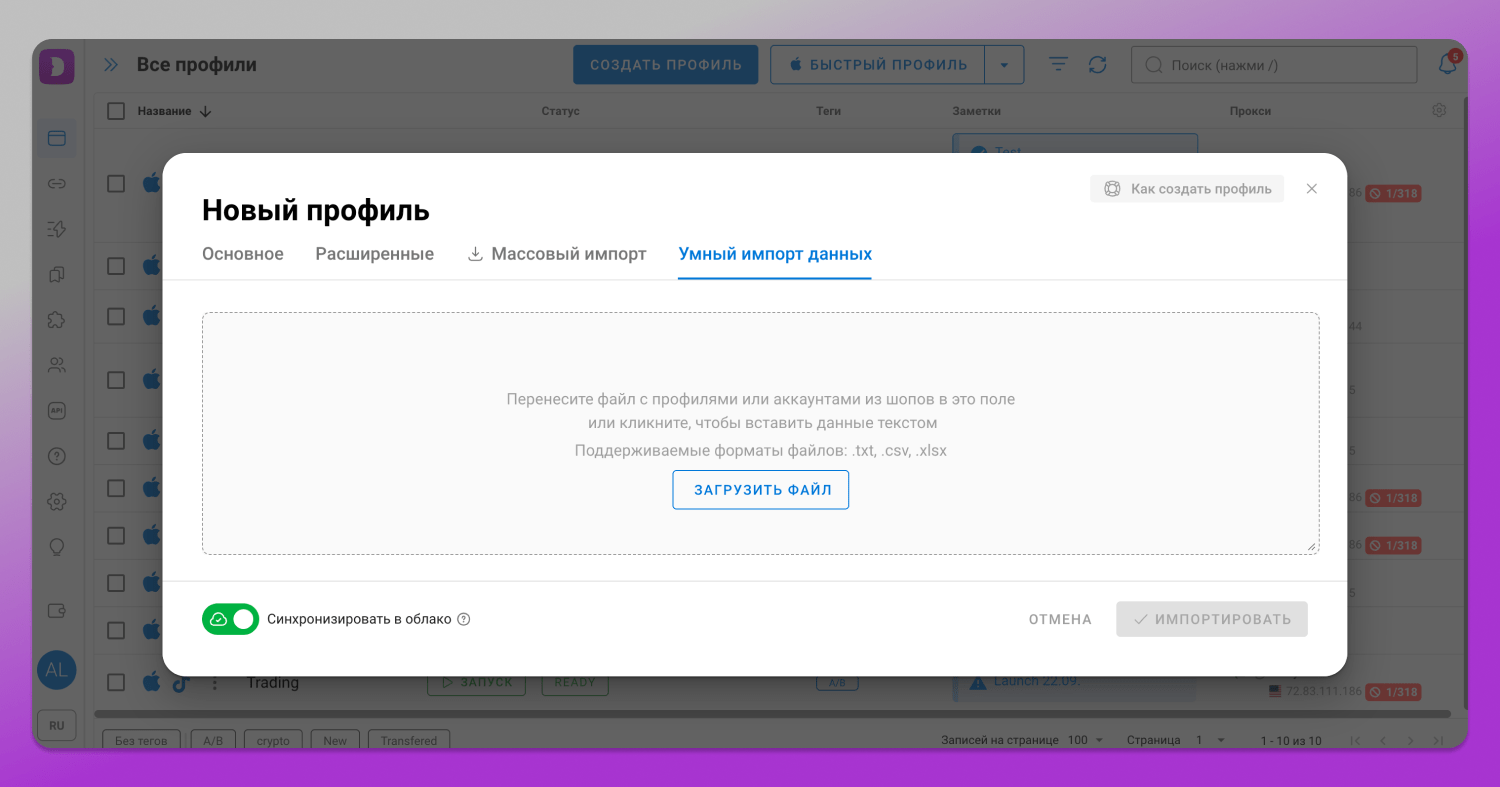This screenshot has height=787, width=1500.
Task: Tick the select-all checkbox in the table header
Action: [x=116, y=111]
